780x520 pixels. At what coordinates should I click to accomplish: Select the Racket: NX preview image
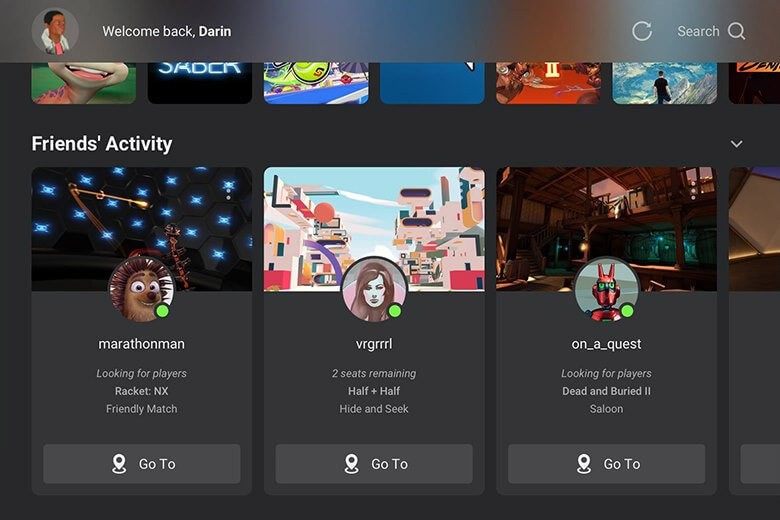click(142, 229)
